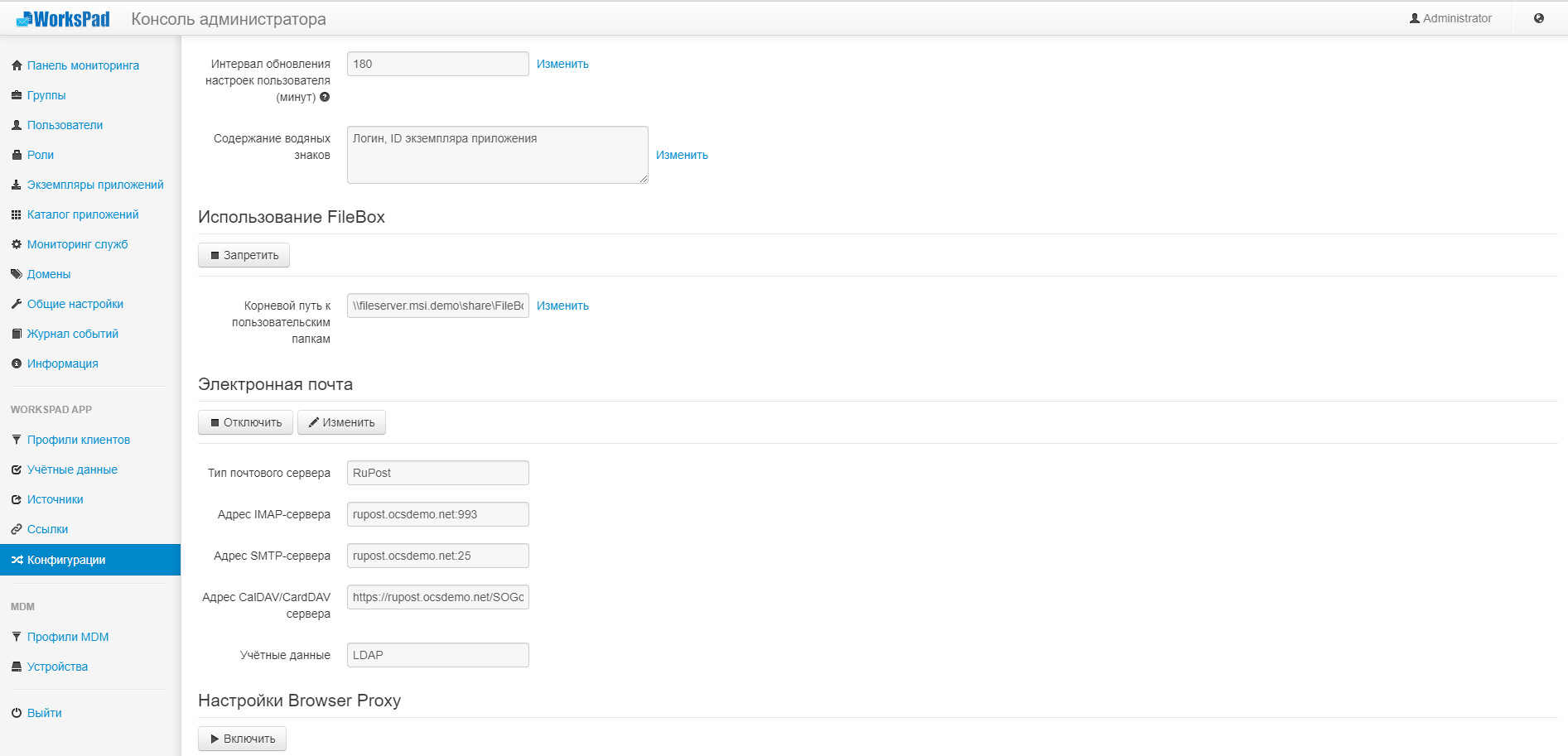
Task: Go to Учётные данные in sidebar
Action: coord(72,469)
